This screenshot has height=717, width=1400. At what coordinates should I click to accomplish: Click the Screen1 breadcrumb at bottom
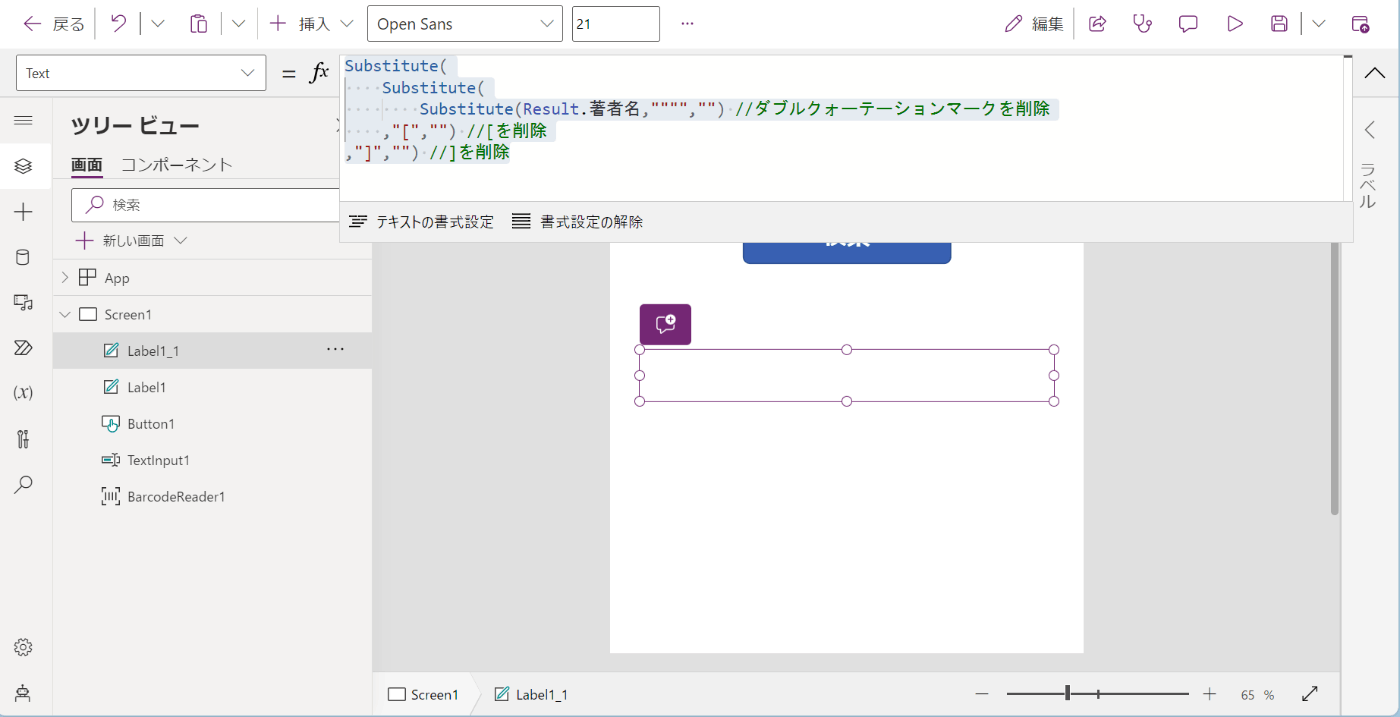tap(423, 694)
